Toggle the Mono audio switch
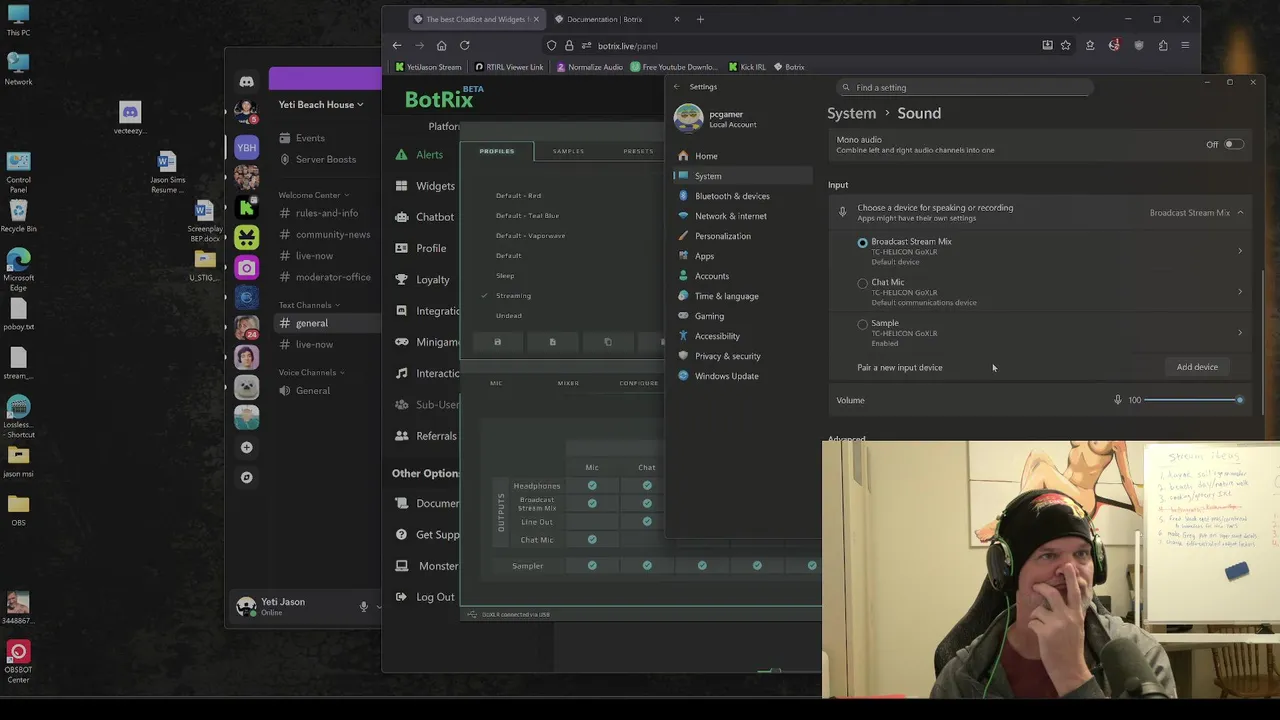 click(x=1234, y=144)
